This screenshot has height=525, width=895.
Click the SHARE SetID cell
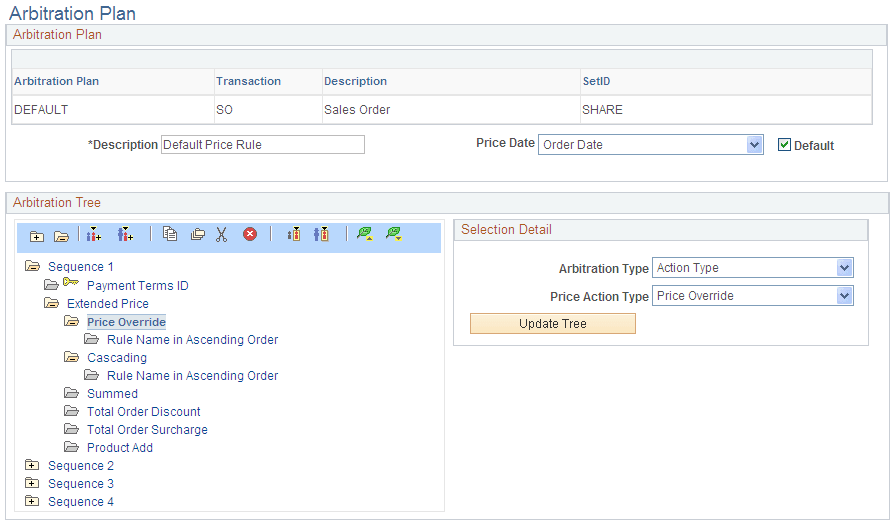pos(602,110)
